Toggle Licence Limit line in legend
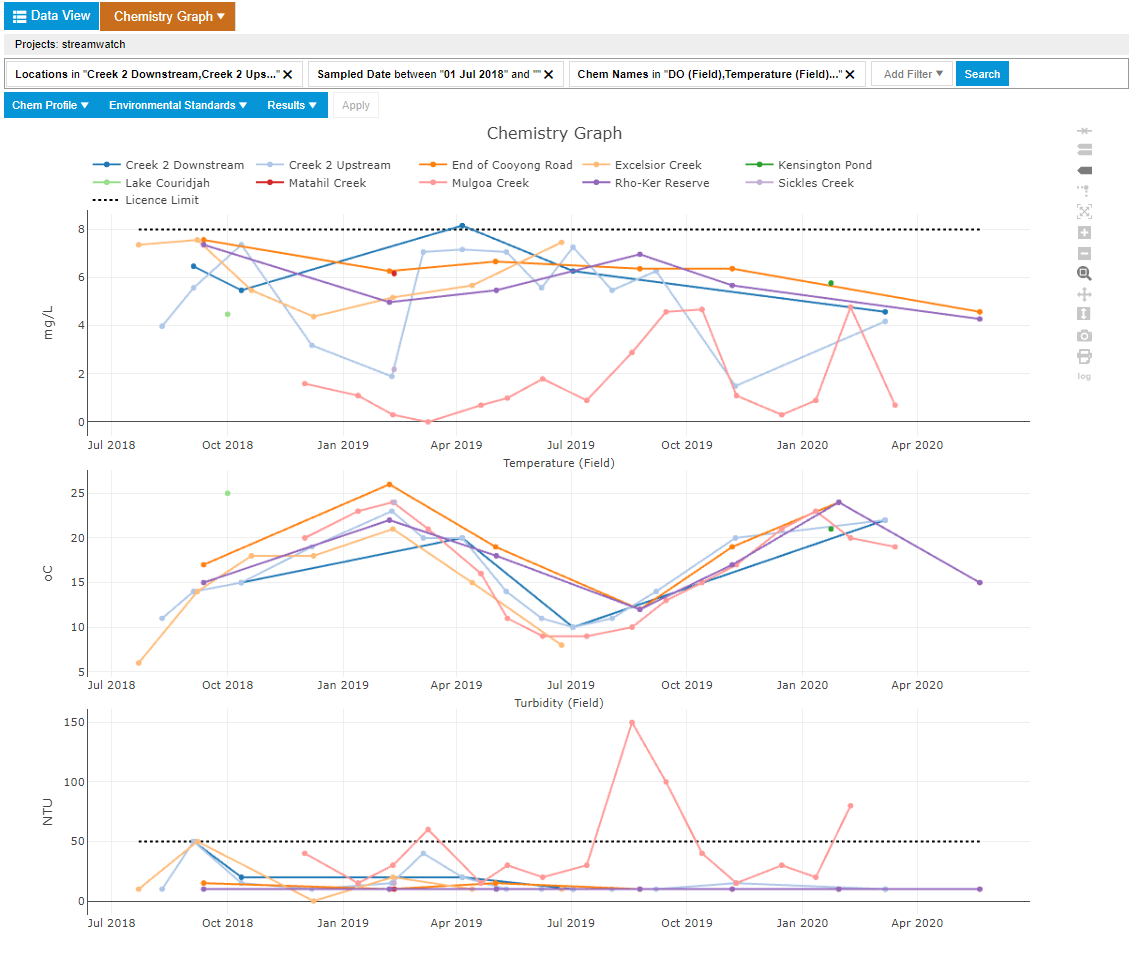This screenshot has height=960, width=1141. (161, 200)
